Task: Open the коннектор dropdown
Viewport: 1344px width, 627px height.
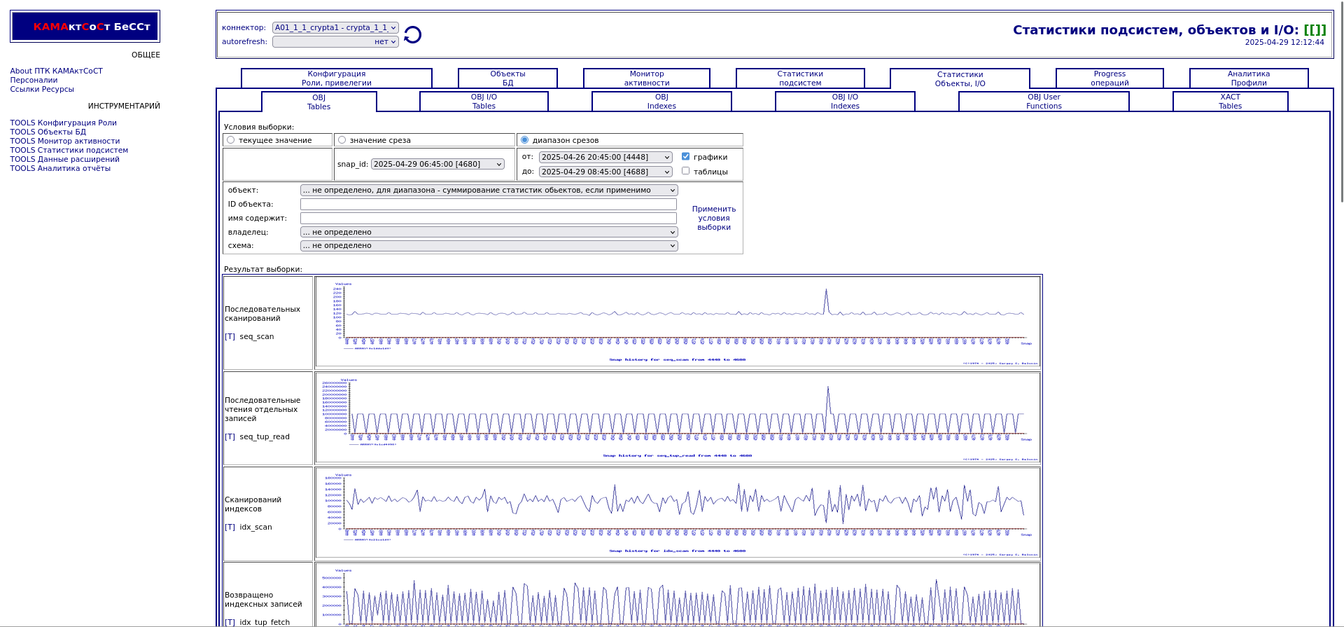Action: click(335, 28)
